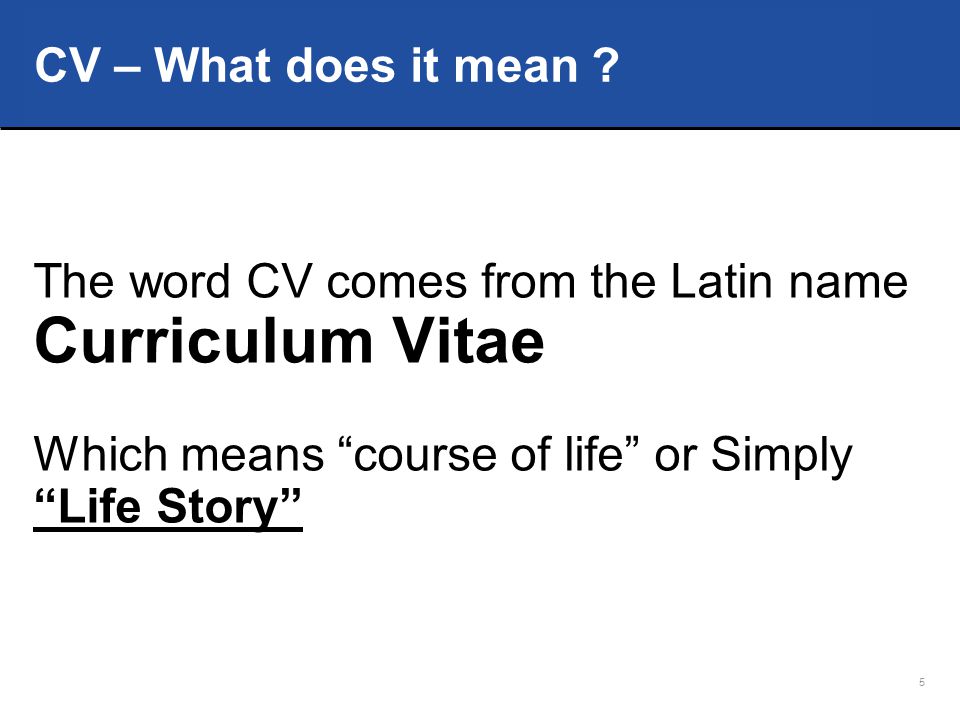The height and width of the screenshot is (720, 960).
Task: Click the word "means" in the second paragraph
Action: (252, 457)
